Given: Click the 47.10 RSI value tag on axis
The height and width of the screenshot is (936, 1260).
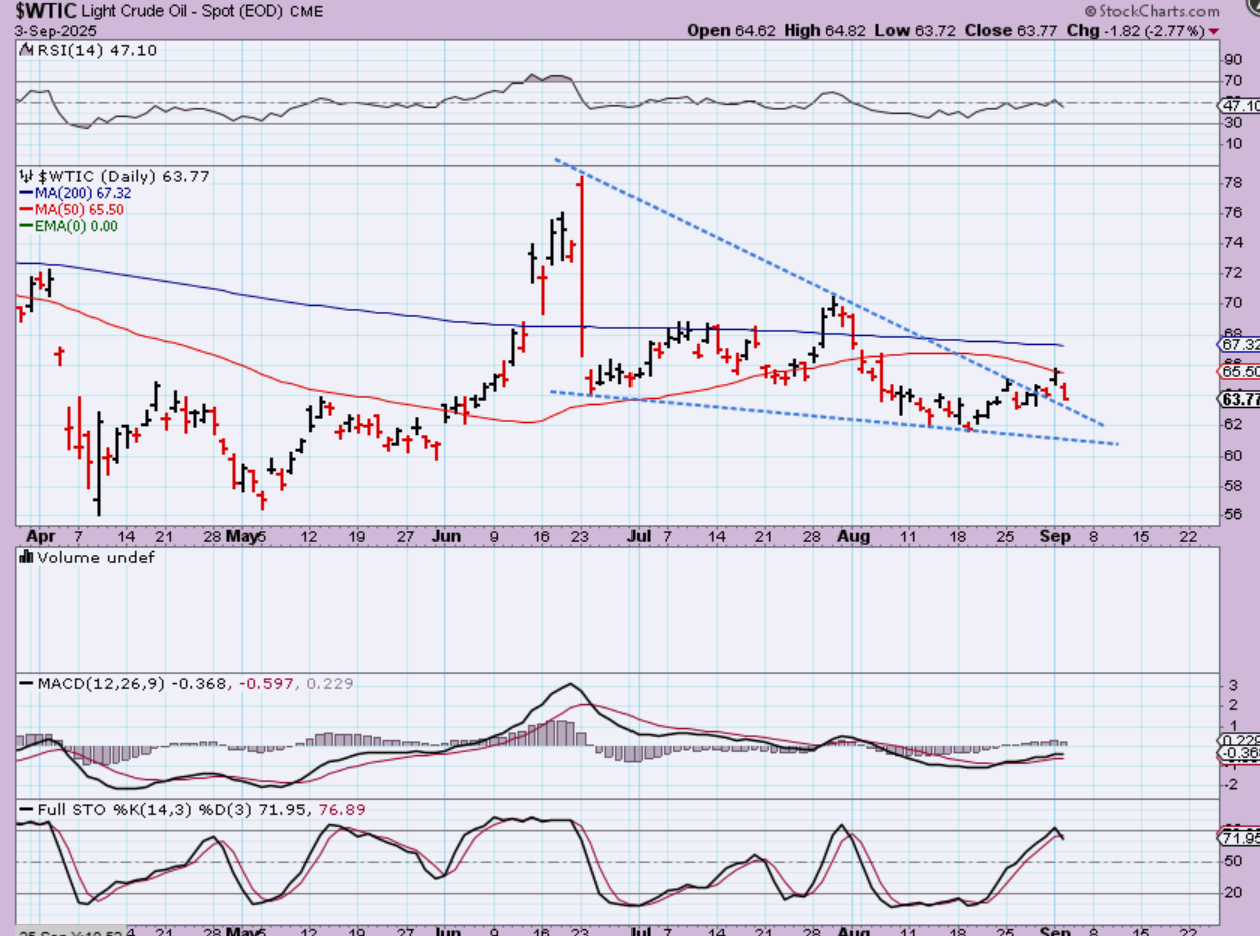Looking at the screenshot, I should click(1238, 105).
